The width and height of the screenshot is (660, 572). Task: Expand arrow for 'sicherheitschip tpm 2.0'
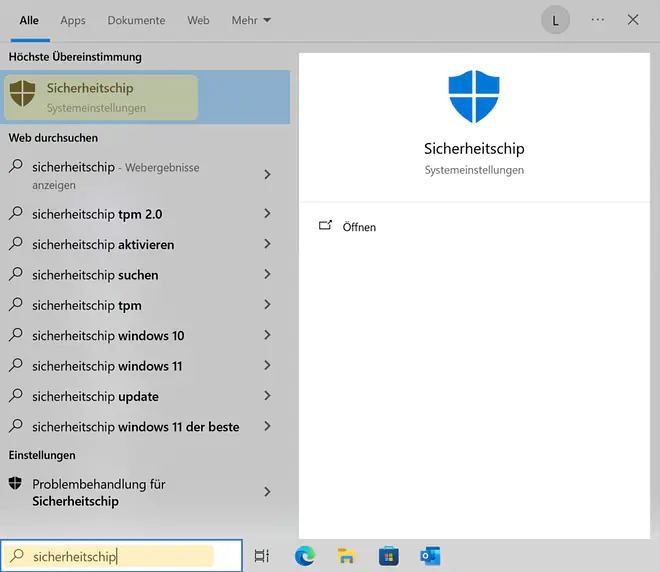point(267,213)
